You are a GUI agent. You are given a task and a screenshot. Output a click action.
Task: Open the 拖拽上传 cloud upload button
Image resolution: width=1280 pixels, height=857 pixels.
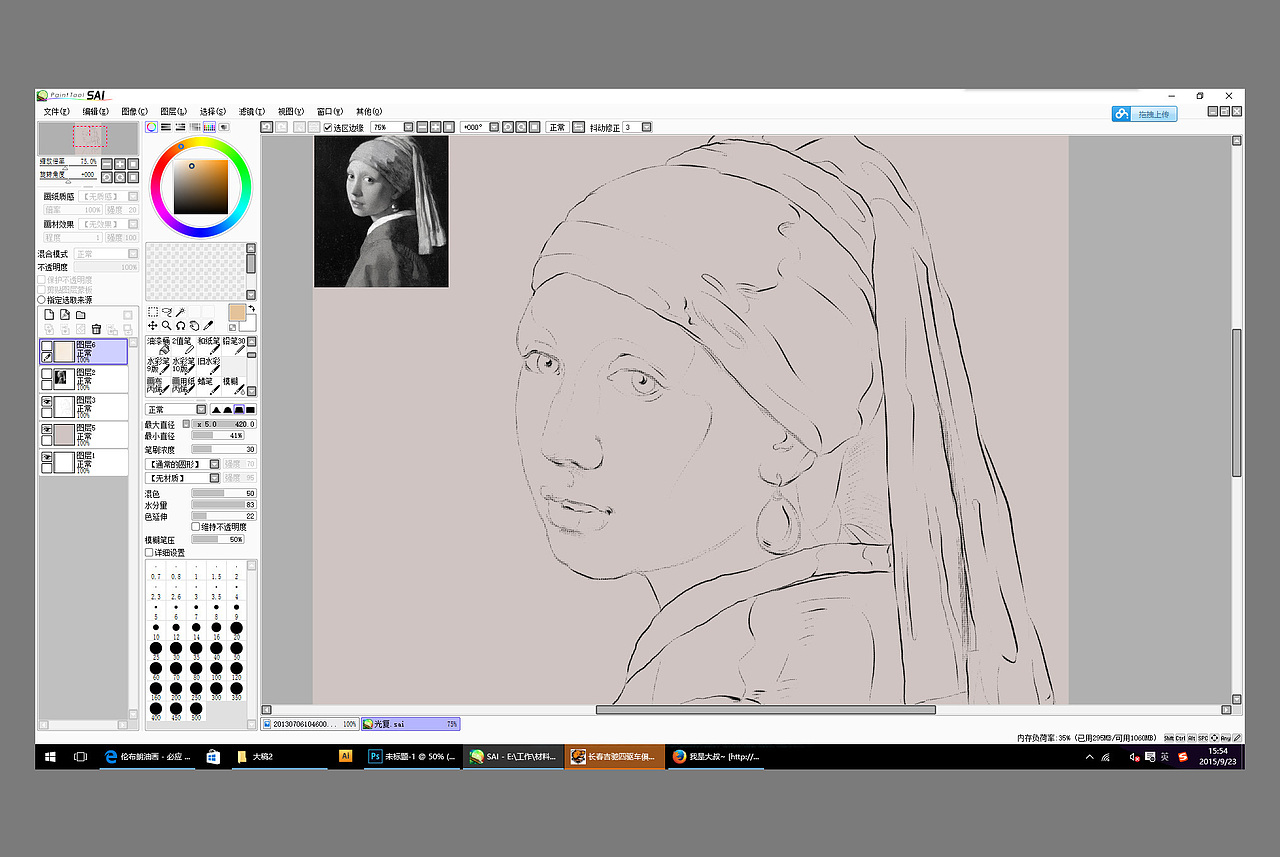[1144, 114]
